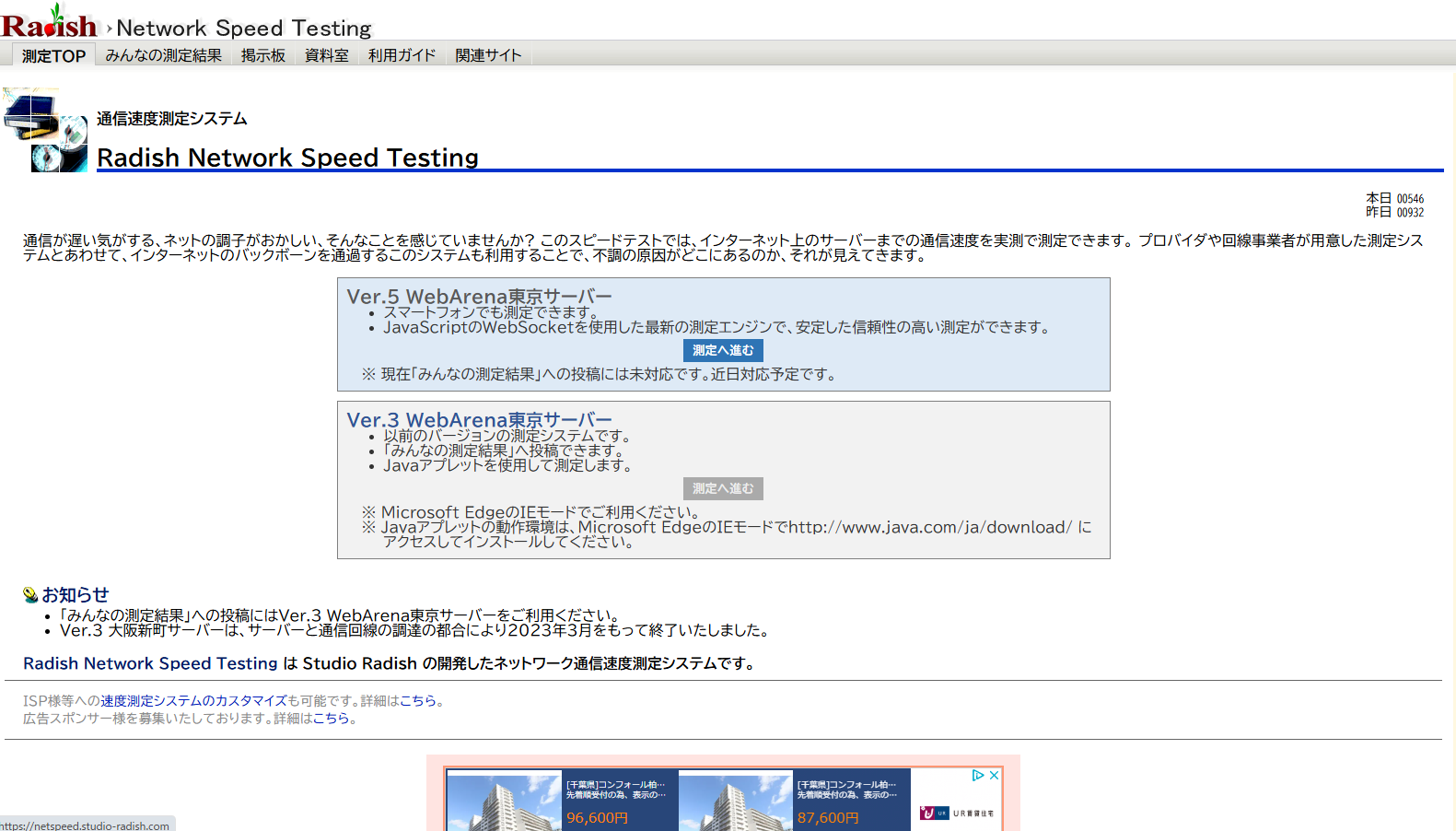The image size is (1456, 831).
Task: Open the 関連サイト tab
Action: coord(488,55)
